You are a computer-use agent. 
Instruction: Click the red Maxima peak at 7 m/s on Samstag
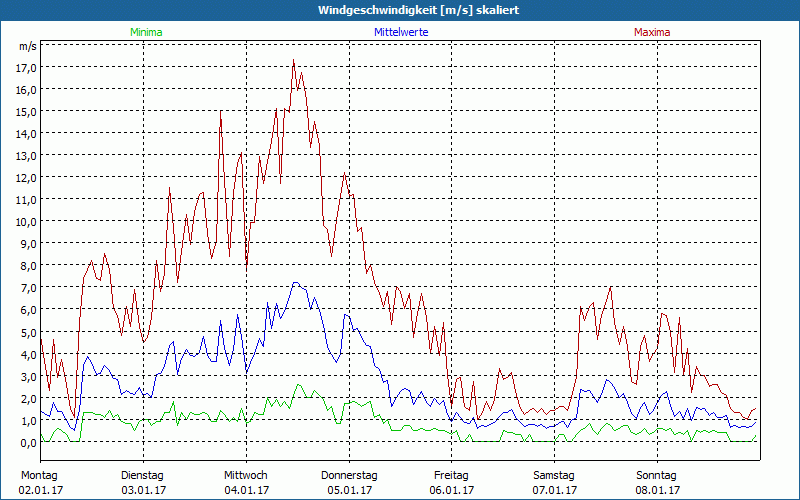(x=611, y=288)
